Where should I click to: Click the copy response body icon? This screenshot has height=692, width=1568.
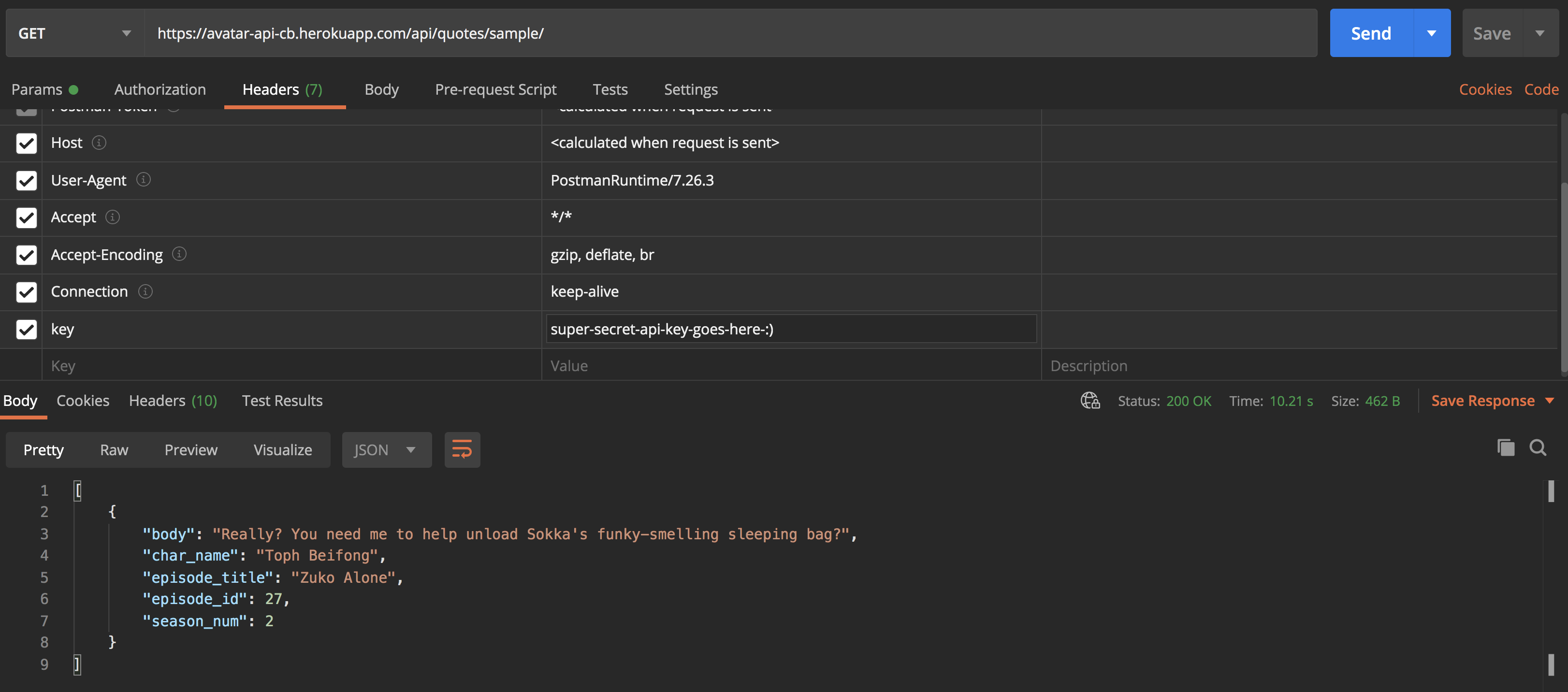(1504, 448)
